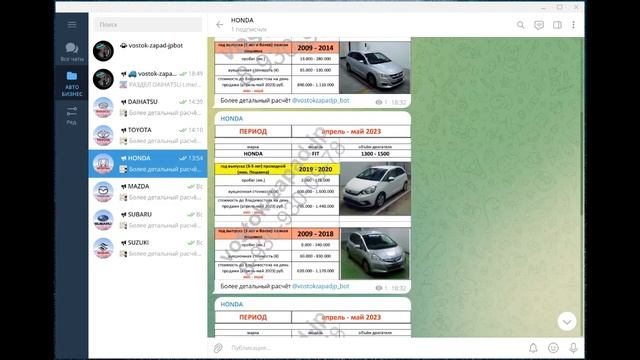Click the vostok-zapad-jpbot avatar
Screen dimensions: 640x360
tap(103, 51)
